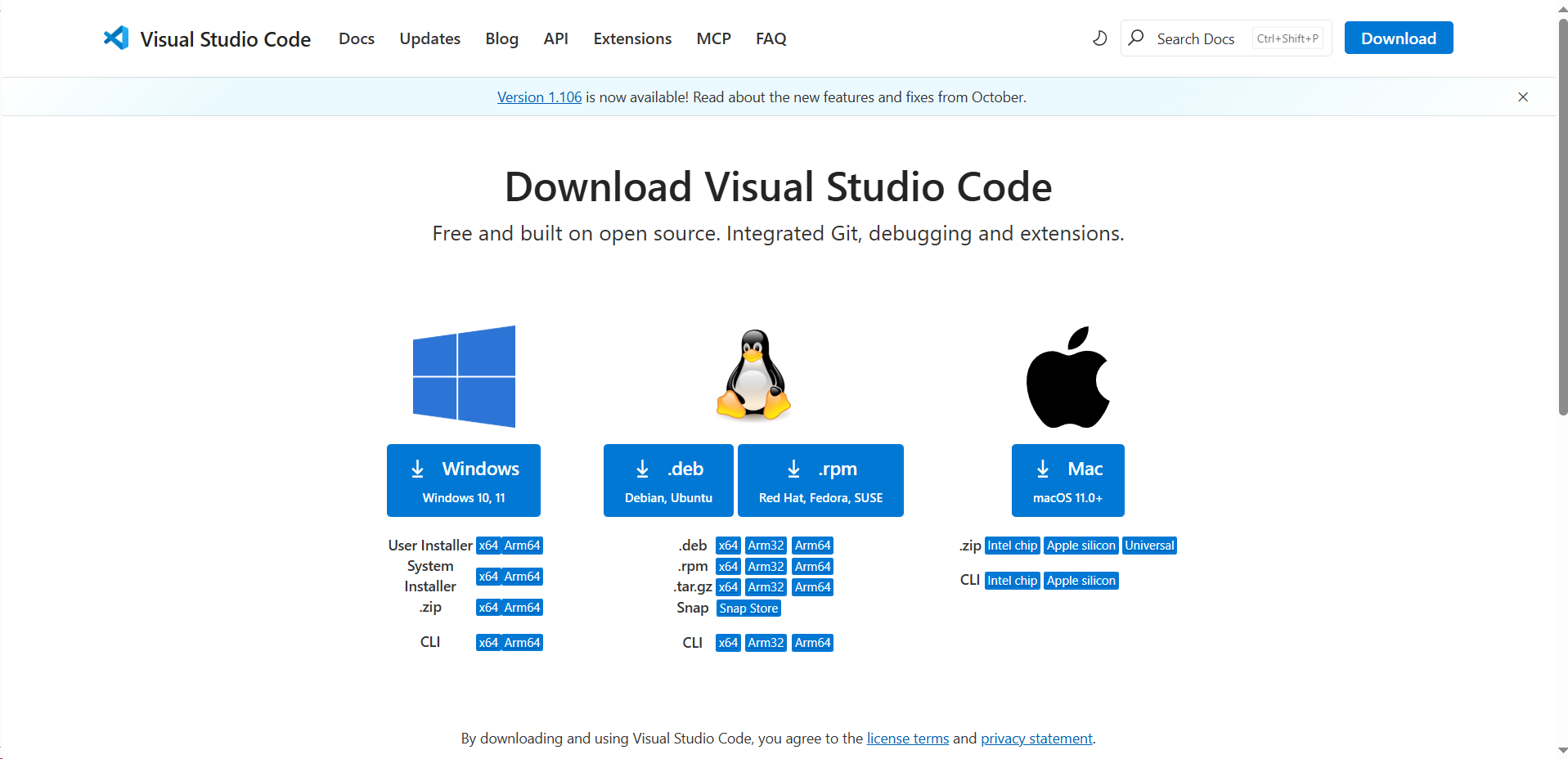The image size is (1568, 759).
Task: Select Linux .rpm x64 download
Action: pyautogui.click(x=728, y=567)
